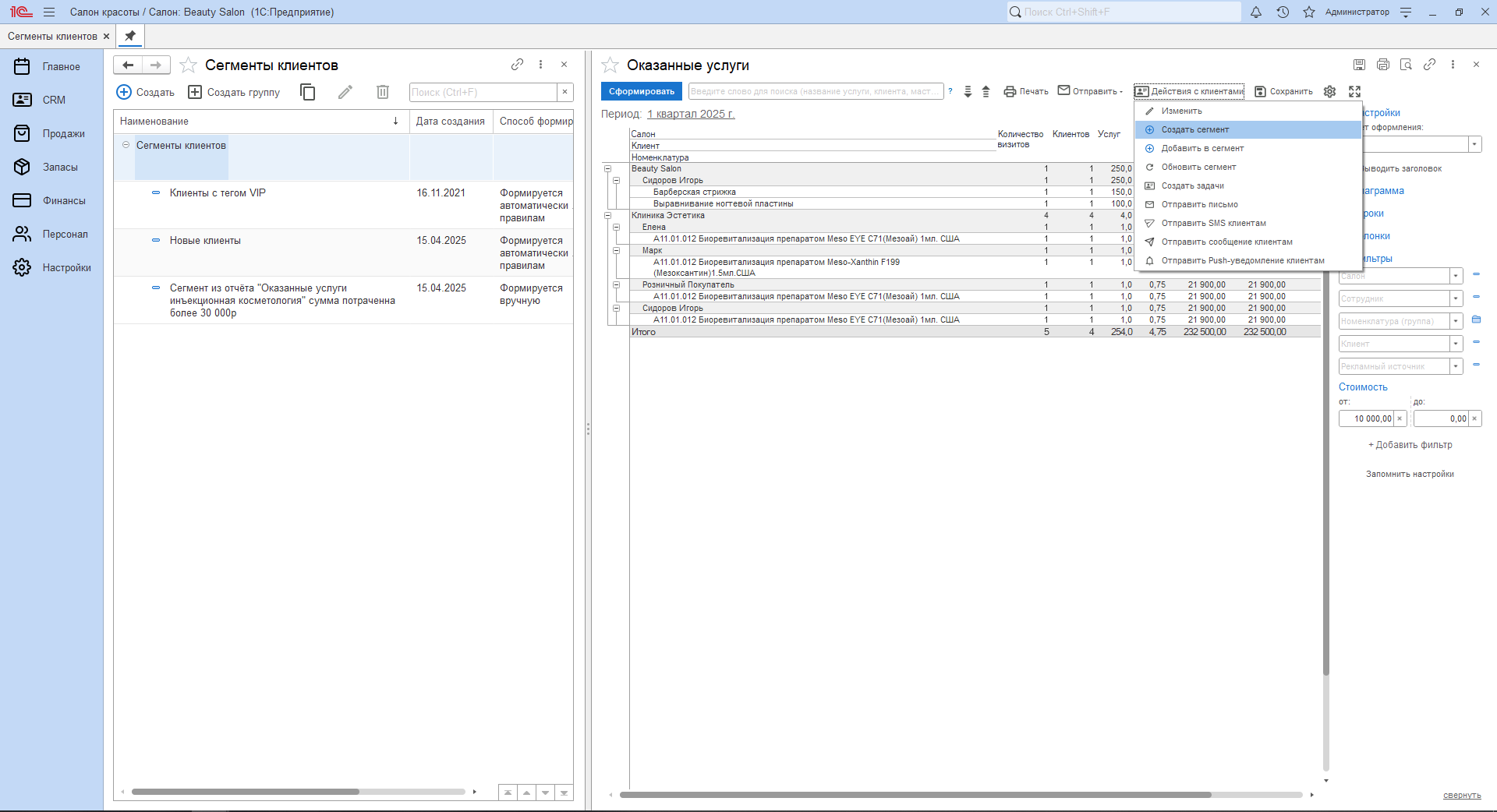
Task: Focus the segments search field Поиск (Ctrl+F)
Action: tap(483, 92)
